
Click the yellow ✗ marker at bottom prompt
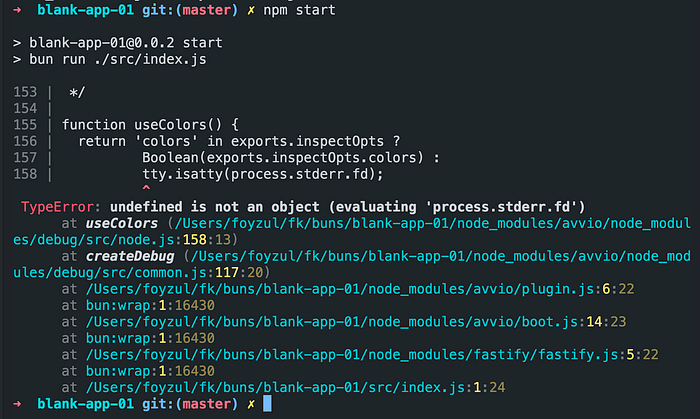tap(251, 404)
